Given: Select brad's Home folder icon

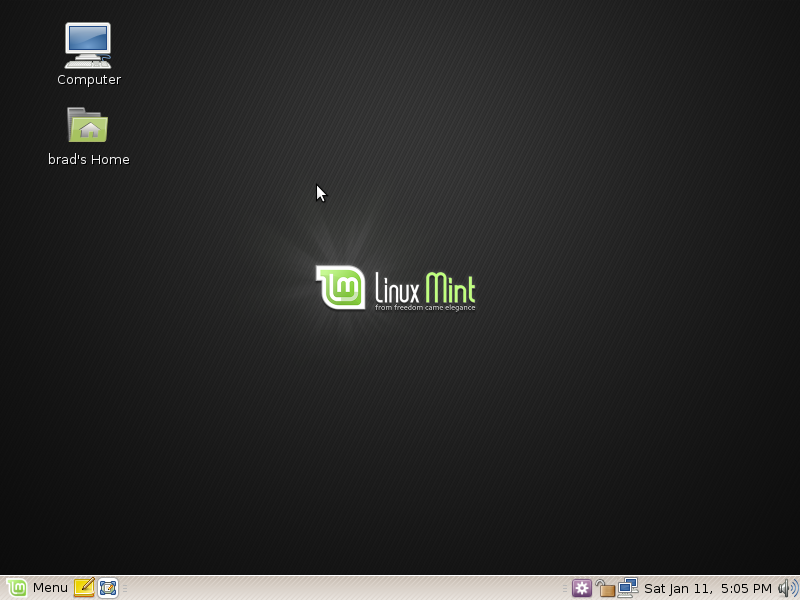Looking at the screenshot, I should pos(88,124).
